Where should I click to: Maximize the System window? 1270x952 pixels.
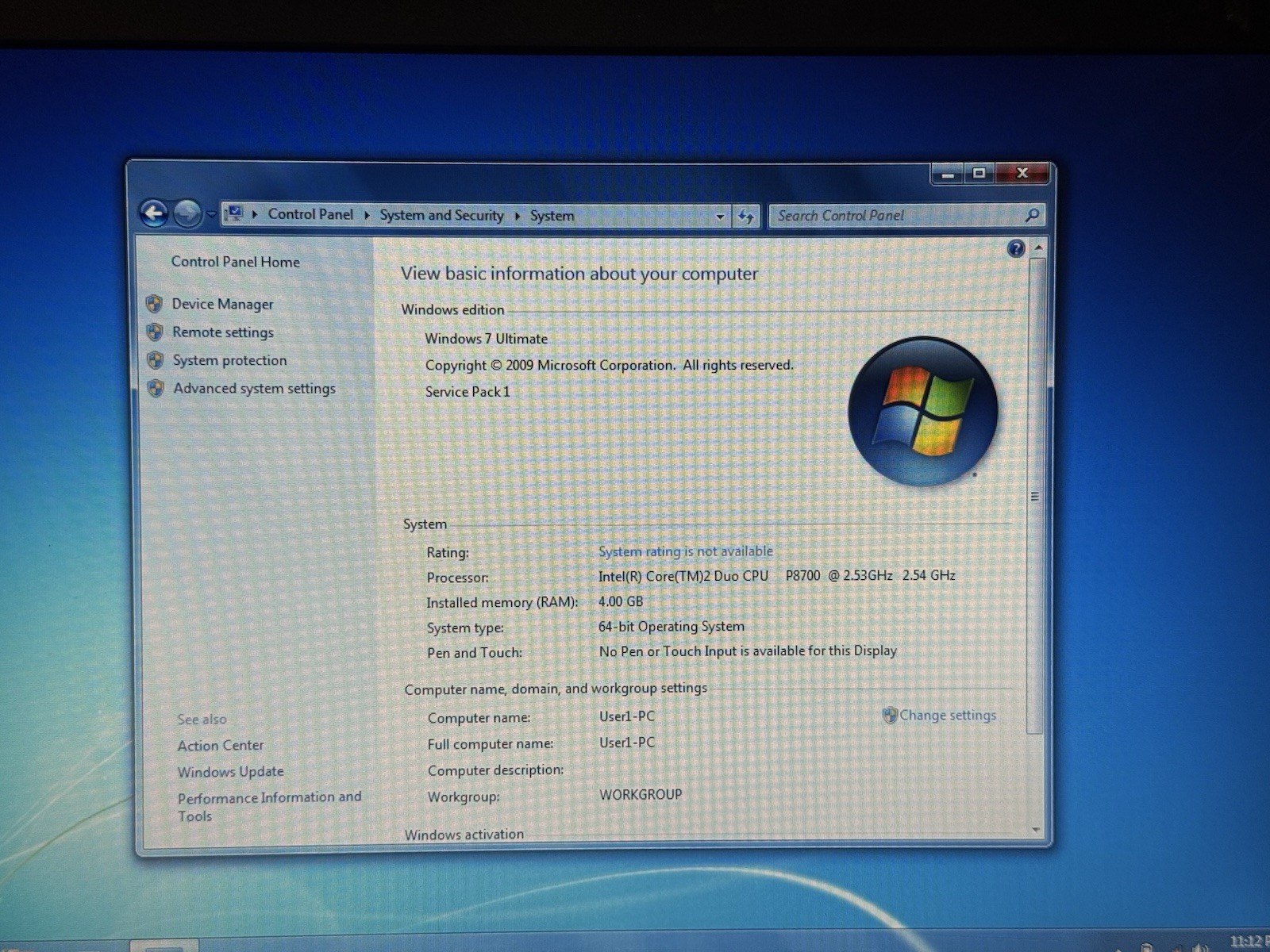979,173
